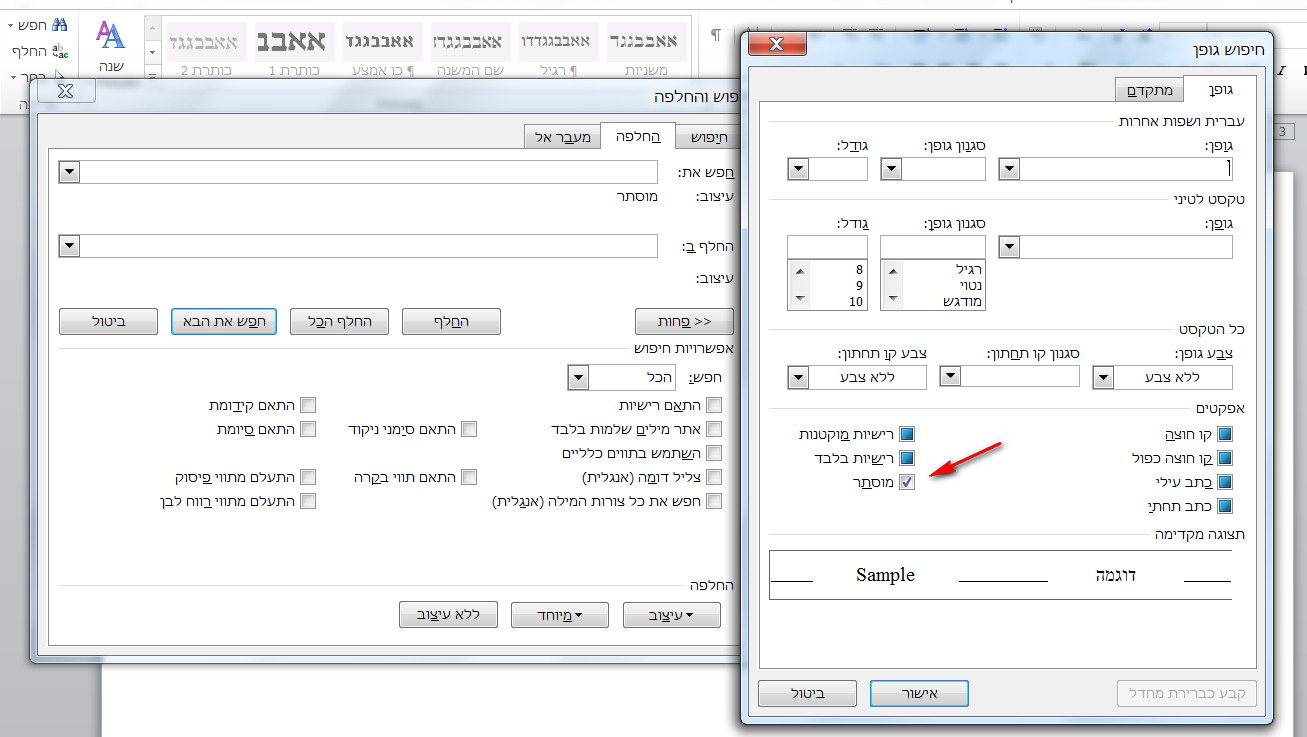Open the עיצוב (Format) menu button
Screen dimensions: 1307x737
(x=672, y=615)
